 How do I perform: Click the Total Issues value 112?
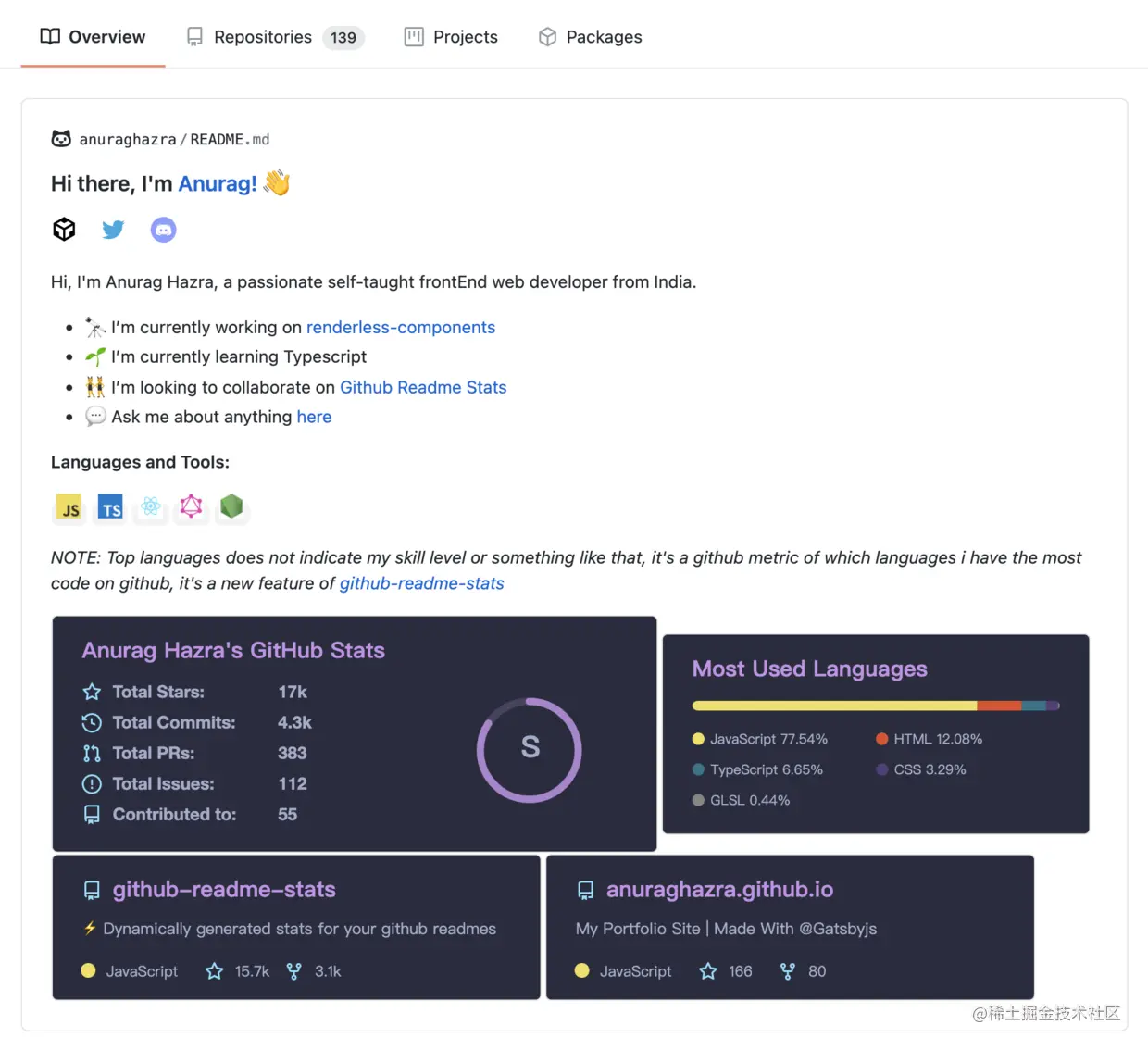(x=293, y=784)
